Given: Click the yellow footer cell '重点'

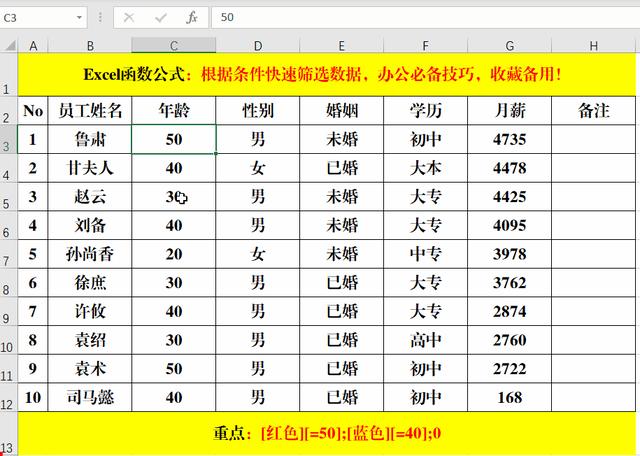Looking at the screenshot, I should pos(327,434).
